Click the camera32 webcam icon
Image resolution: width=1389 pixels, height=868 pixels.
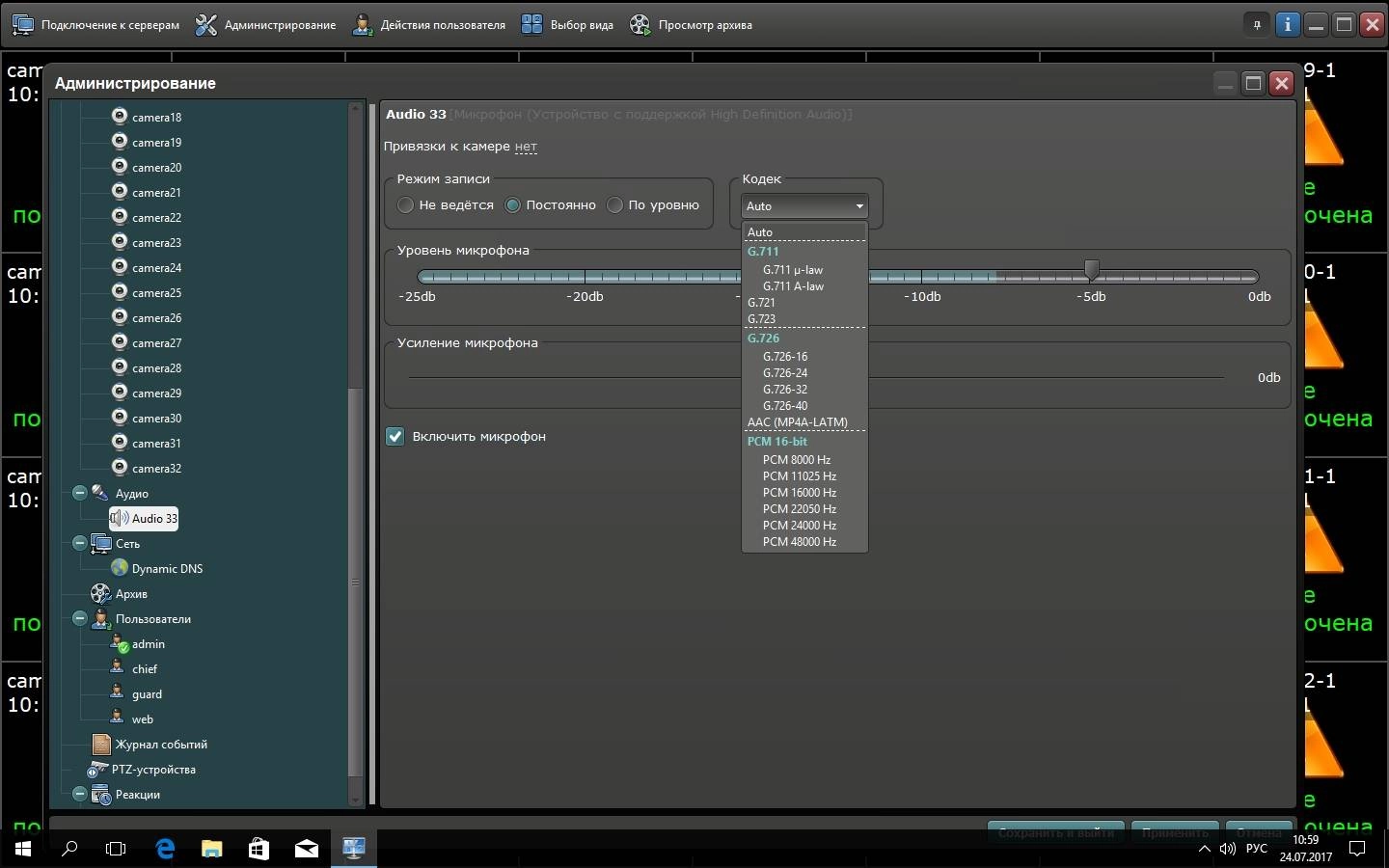[120, 468]
